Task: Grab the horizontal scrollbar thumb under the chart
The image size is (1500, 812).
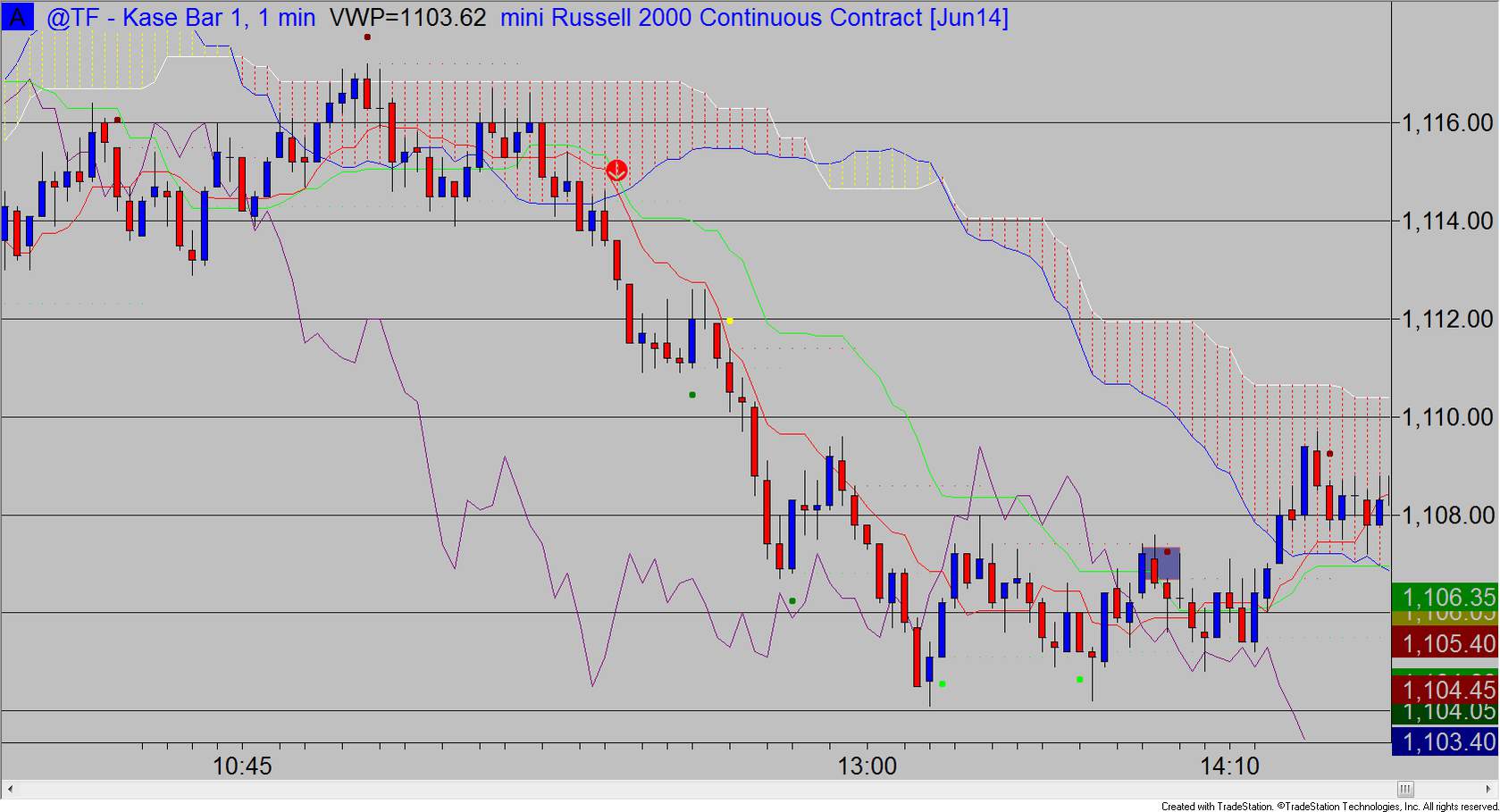Action: pos(1405,789)
